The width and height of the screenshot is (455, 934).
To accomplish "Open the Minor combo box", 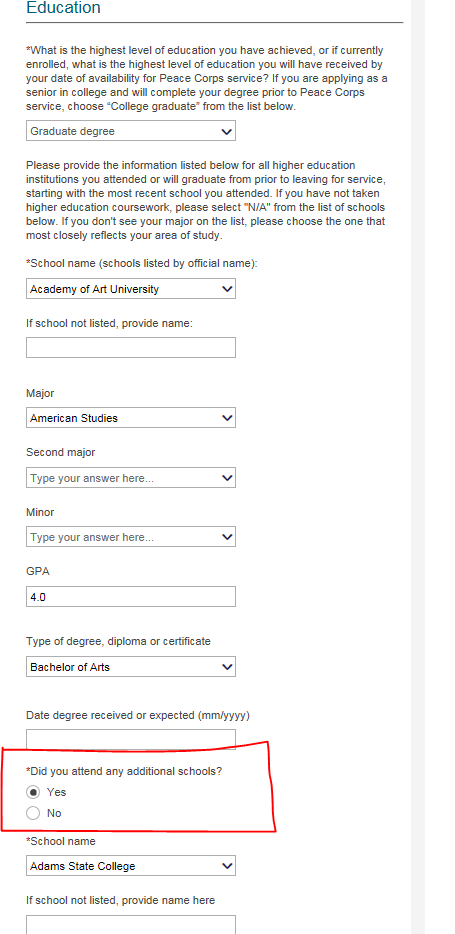I will (131, 537).
